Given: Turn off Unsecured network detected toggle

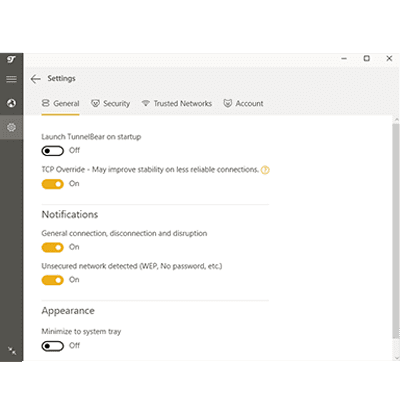Looking at the screenshot, I should tap(53, 280).
